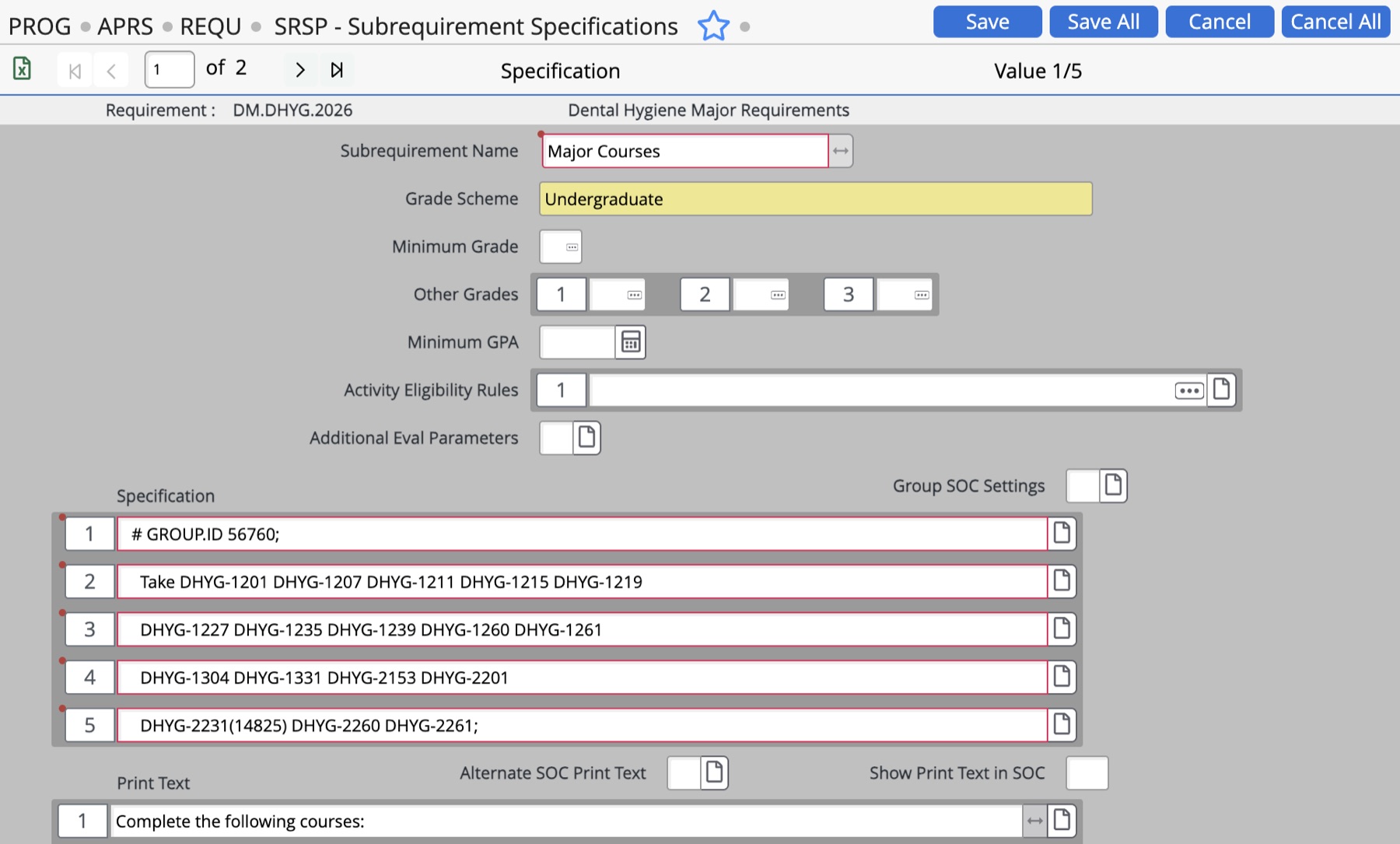Go to APRS breadcrumb

click(125, 26)
